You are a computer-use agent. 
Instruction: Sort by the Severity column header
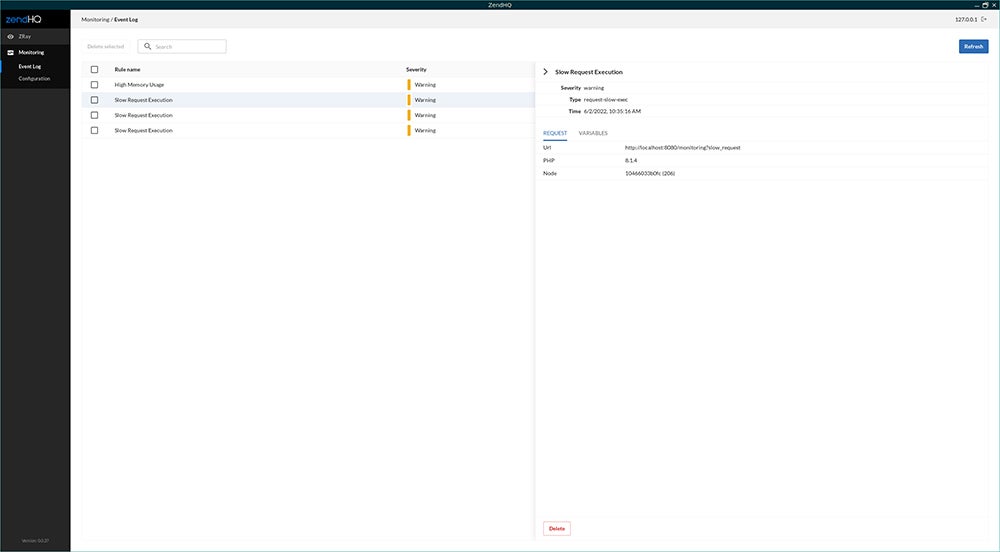[x=416, y=69]
